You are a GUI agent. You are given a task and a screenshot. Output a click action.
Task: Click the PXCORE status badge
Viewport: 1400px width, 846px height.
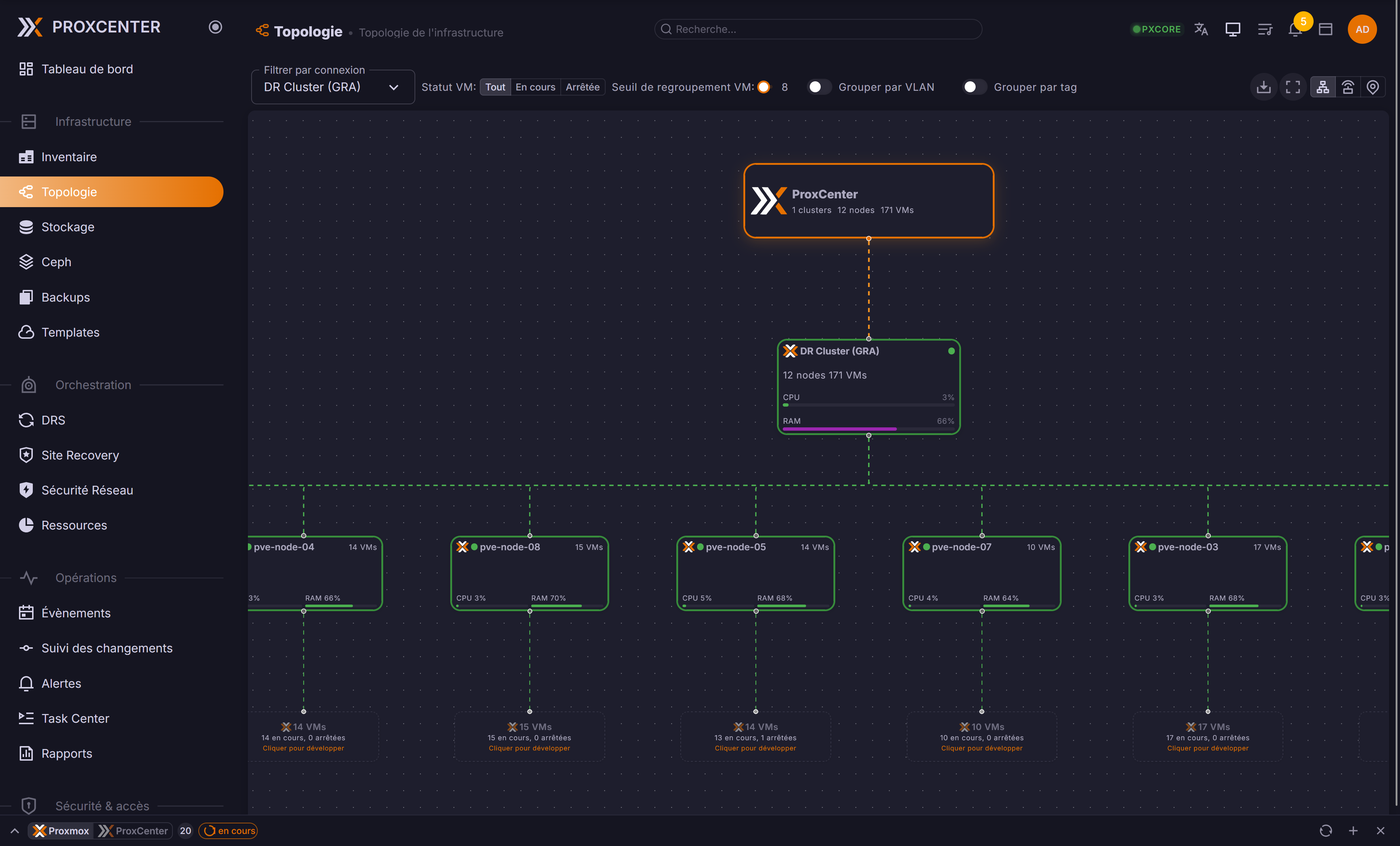pyautogui.click(x=1157, y=29)
